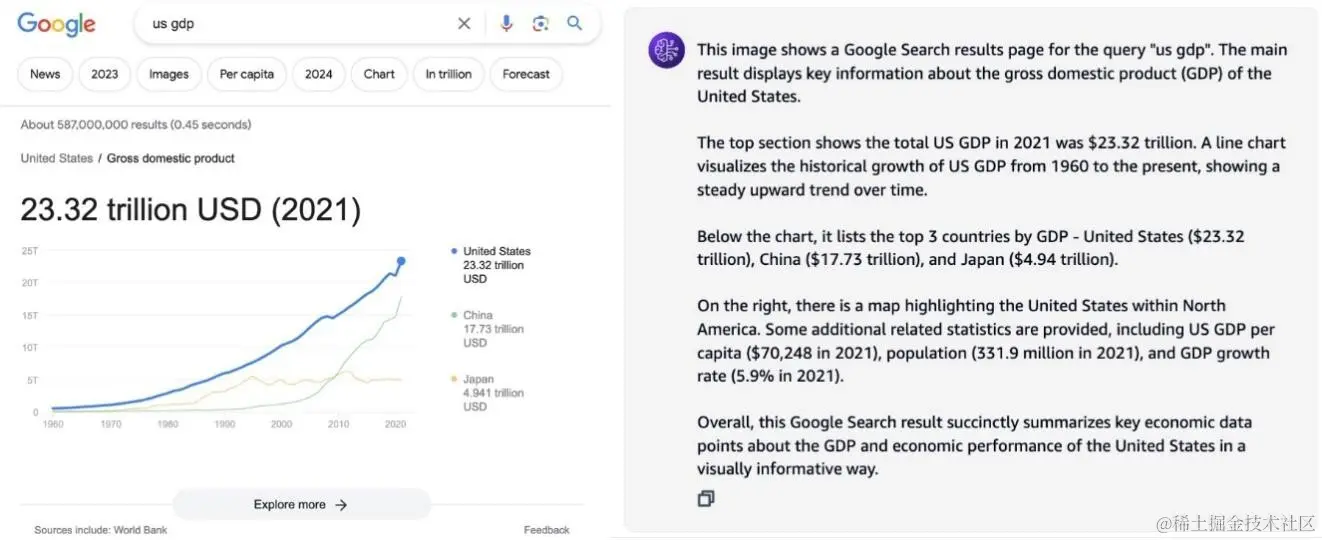
Task: Click the Japan legend entry
Action: [487, 393]
